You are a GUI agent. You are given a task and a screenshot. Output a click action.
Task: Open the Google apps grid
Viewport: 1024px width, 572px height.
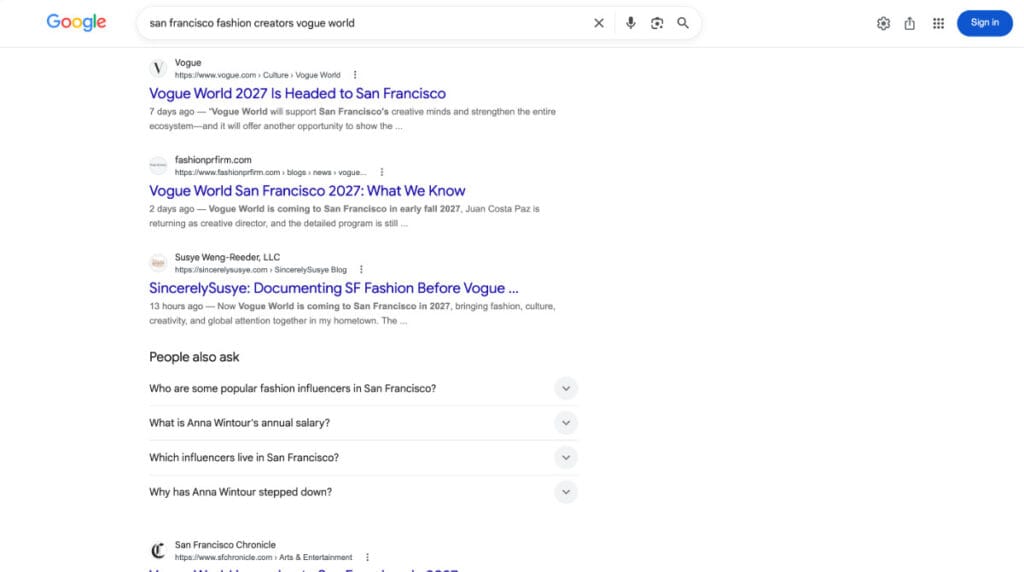point(938,24)
